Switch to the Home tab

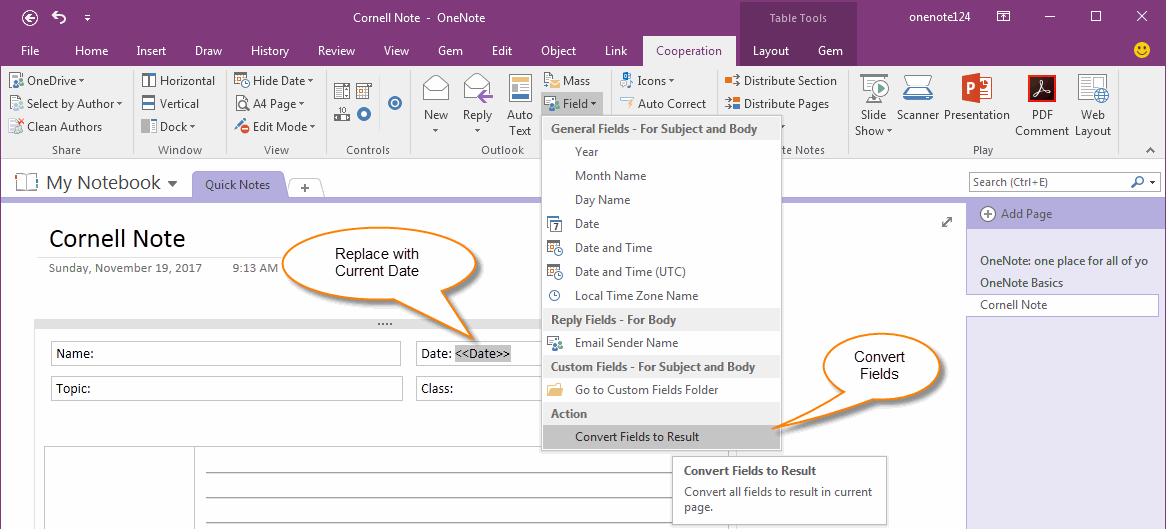[91, 51]
